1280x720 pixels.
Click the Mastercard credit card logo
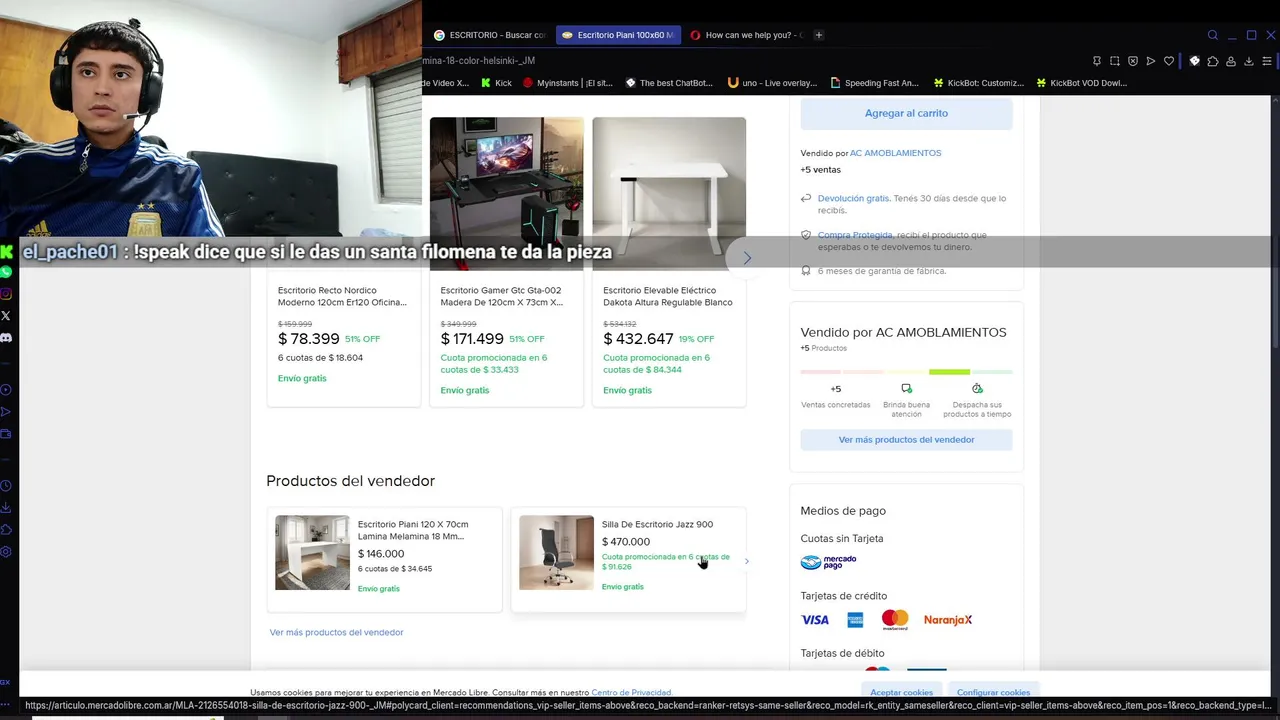(895, 620)
